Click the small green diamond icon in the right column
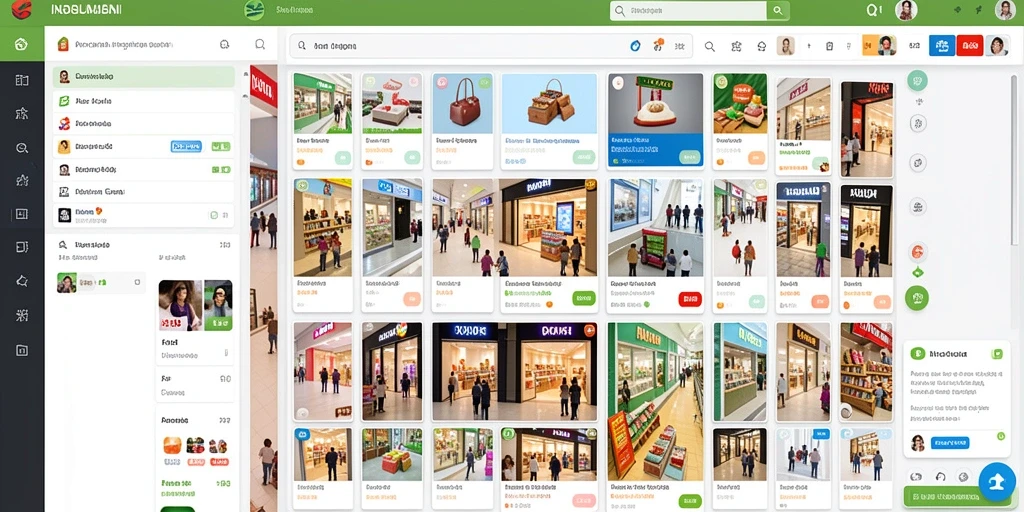This screenshot has width=1024, height=512. point(918,272)
